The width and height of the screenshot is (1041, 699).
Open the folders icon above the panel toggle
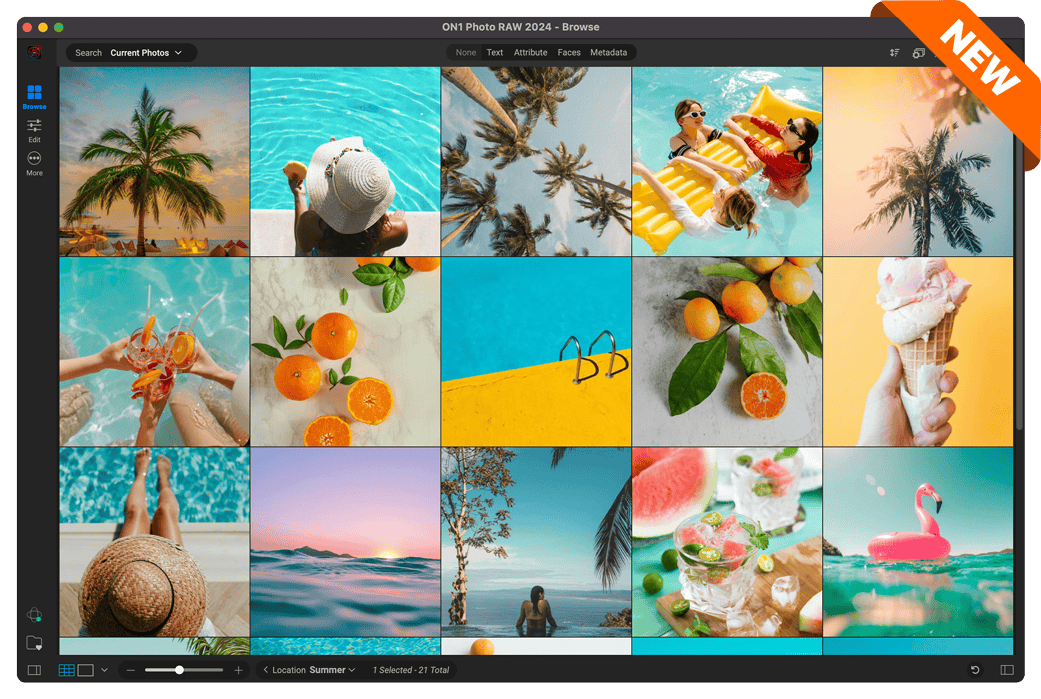pyautogui.click(x=33, y=642)
